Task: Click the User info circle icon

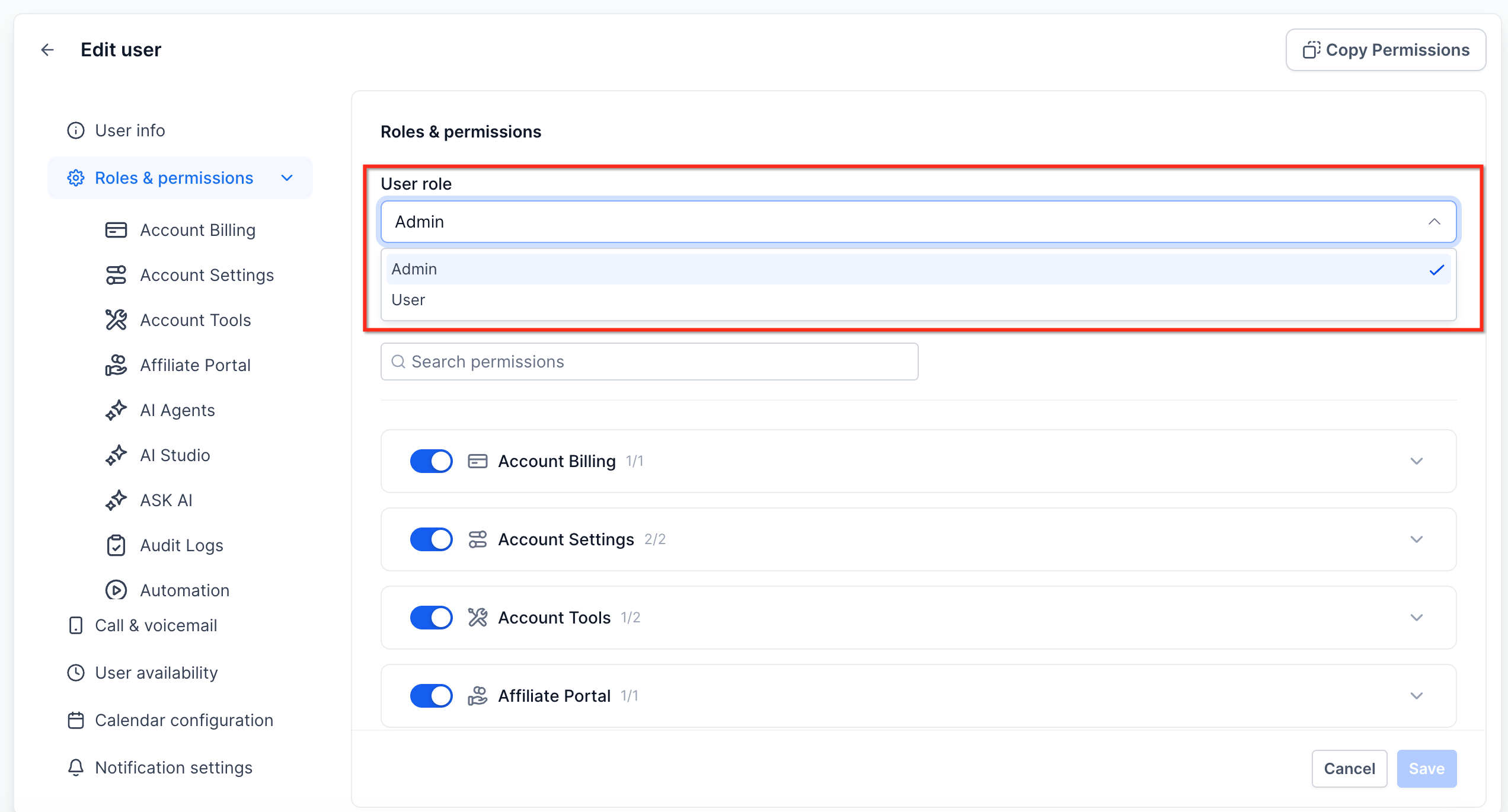Action: tap(76, 130)
